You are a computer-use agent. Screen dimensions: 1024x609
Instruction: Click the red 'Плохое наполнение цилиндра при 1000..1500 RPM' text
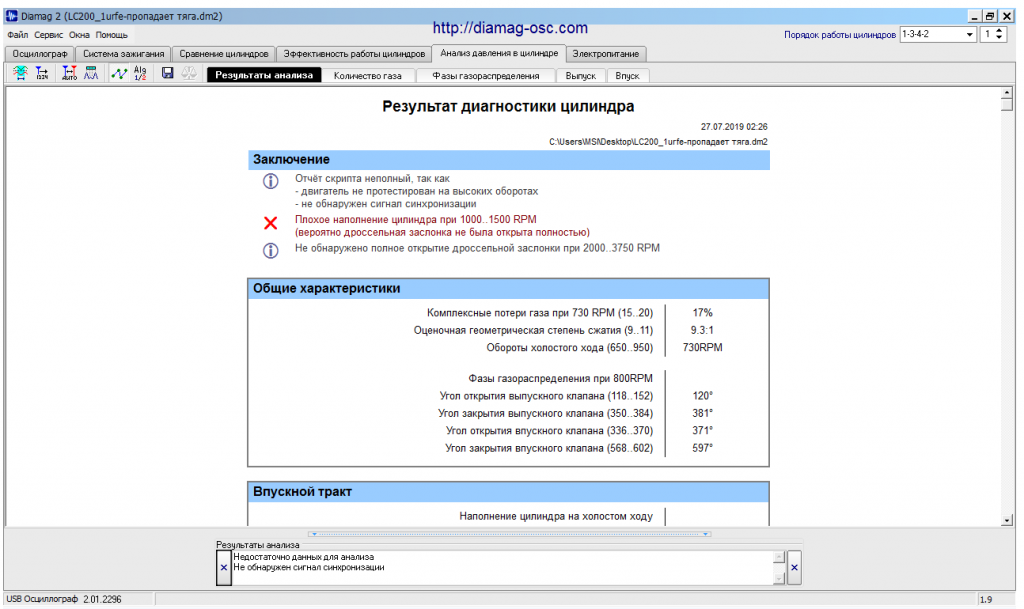point(415,219)
